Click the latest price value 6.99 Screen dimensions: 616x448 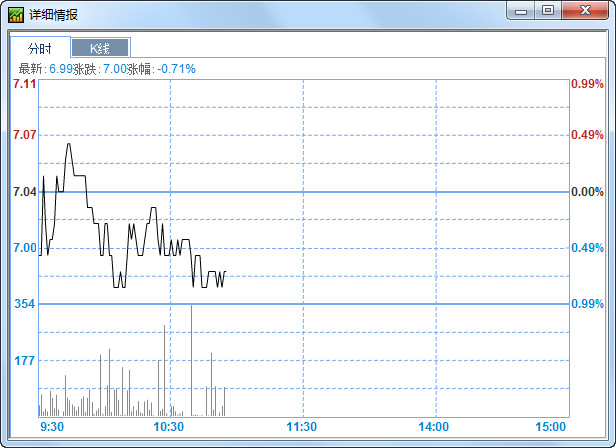(61, 69)
